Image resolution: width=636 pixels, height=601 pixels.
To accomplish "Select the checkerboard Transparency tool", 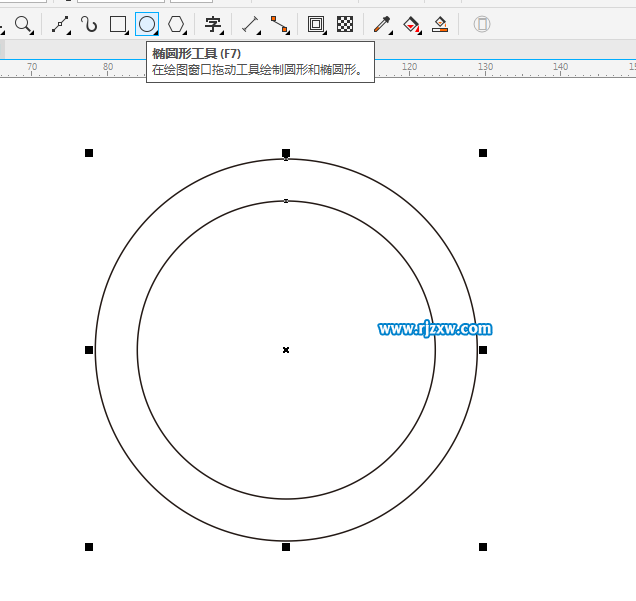I will click(345, 24).
